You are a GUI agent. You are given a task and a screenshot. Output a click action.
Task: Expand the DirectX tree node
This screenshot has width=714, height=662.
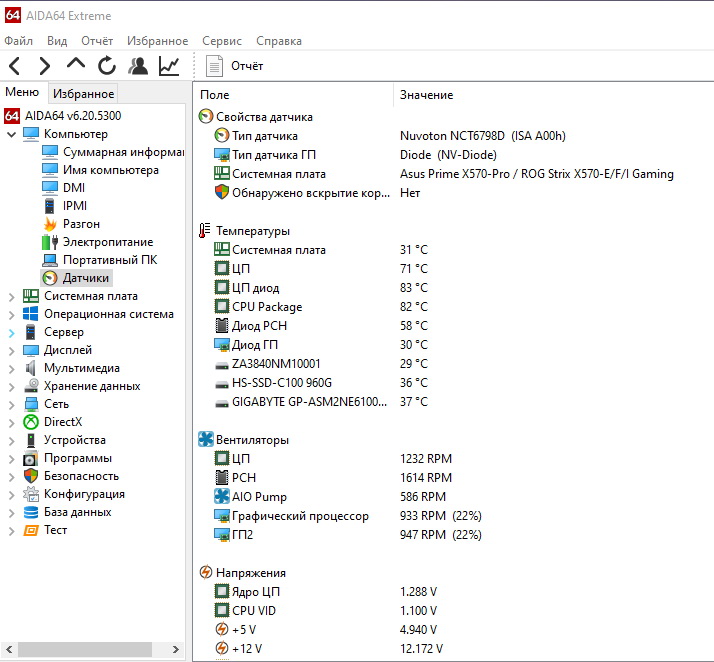pyautogui.click(x=11, y=423)
